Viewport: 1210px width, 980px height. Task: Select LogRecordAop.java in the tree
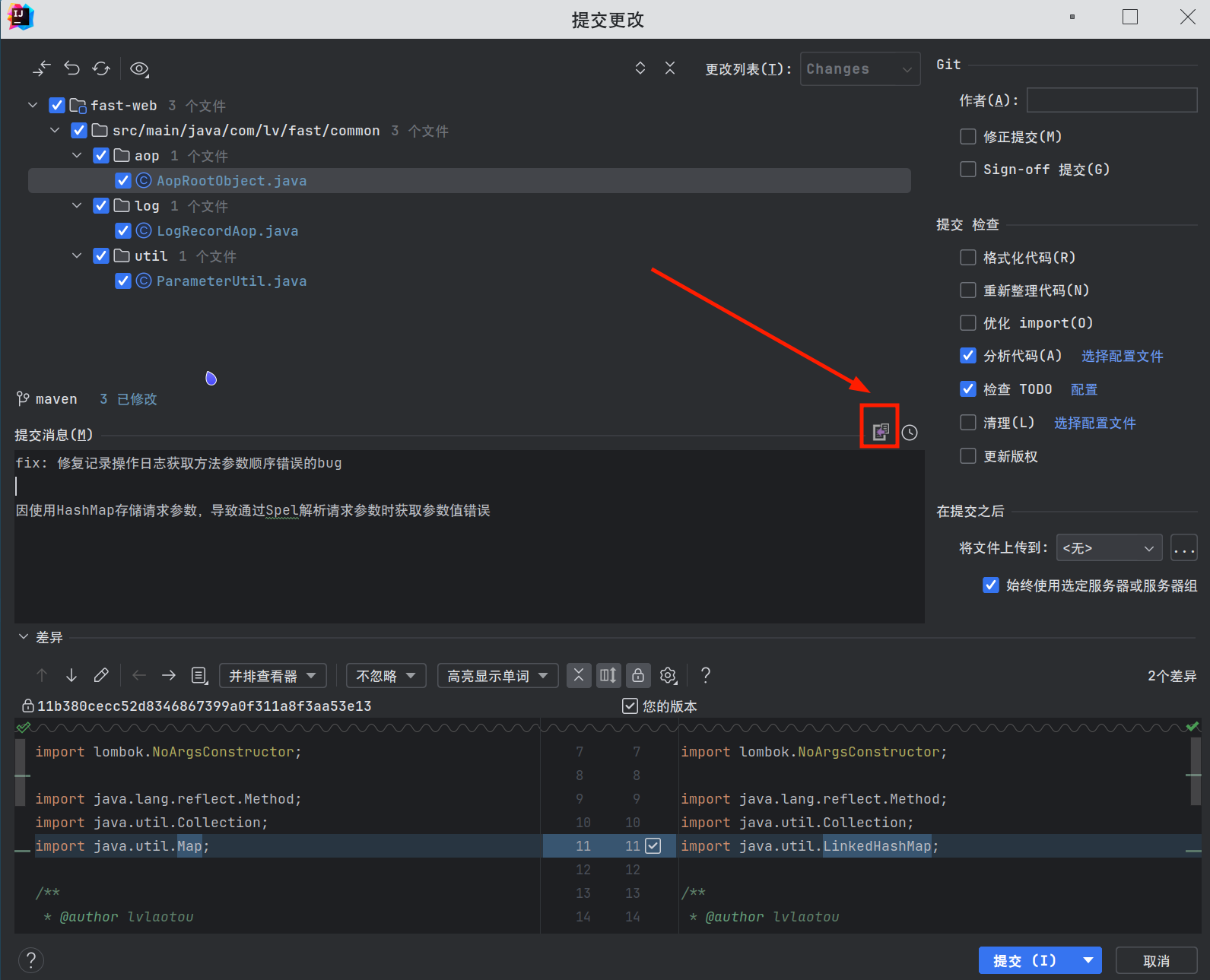227,231
